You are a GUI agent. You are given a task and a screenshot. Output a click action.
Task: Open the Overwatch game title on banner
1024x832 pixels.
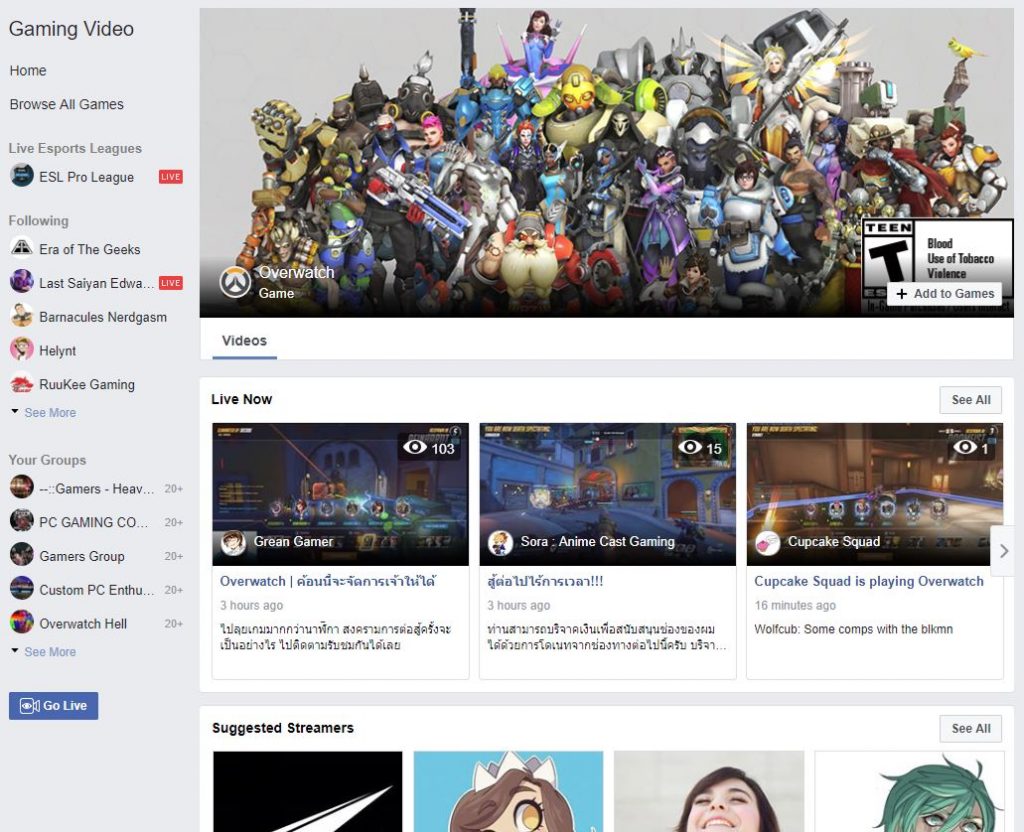point(296,272)
